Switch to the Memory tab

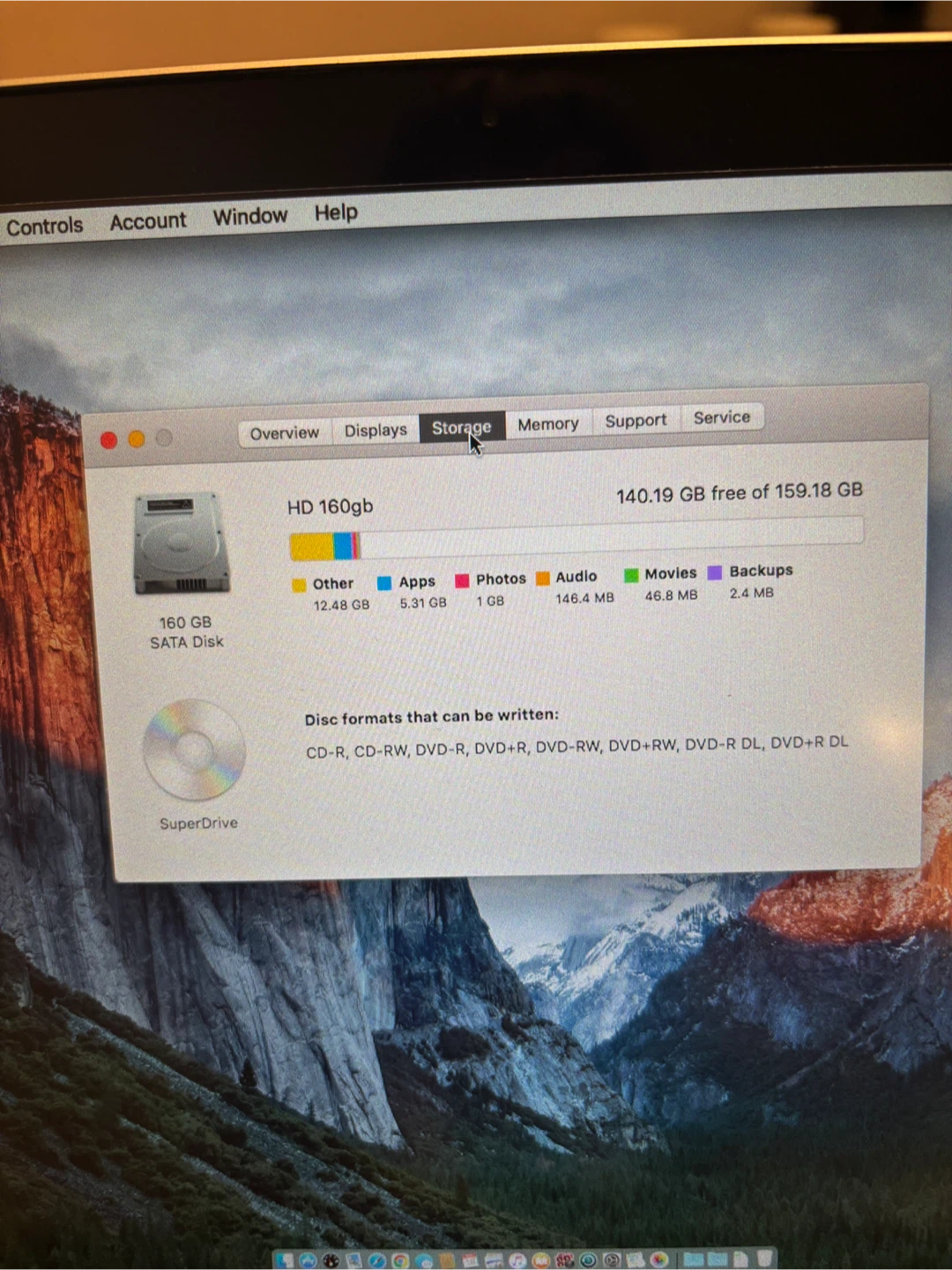click(547, 424)
